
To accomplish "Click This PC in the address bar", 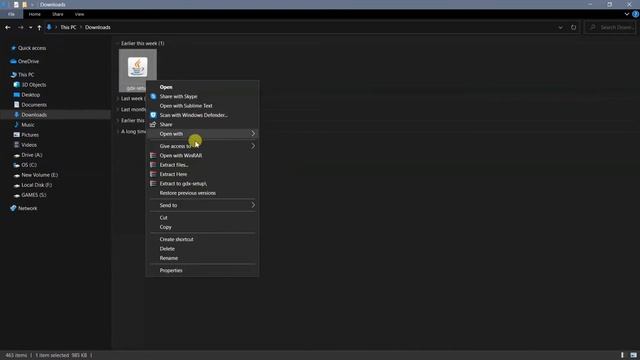I will [68, 27].
